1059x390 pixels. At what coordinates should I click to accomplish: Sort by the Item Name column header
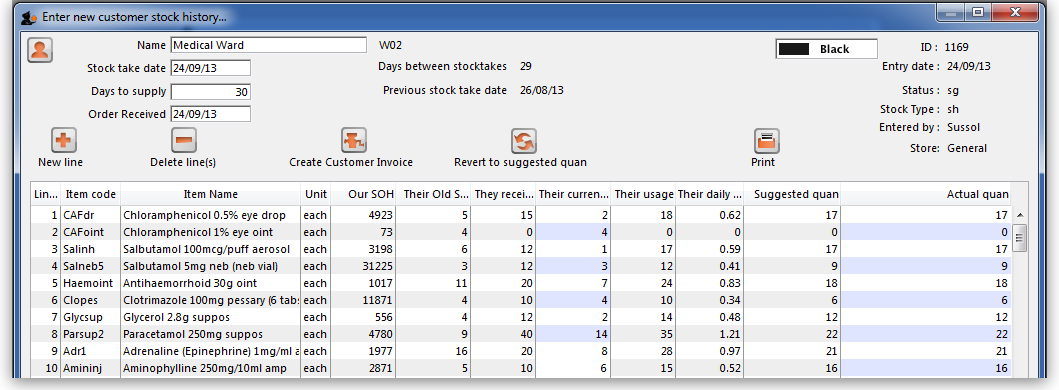tap(211, 194)
